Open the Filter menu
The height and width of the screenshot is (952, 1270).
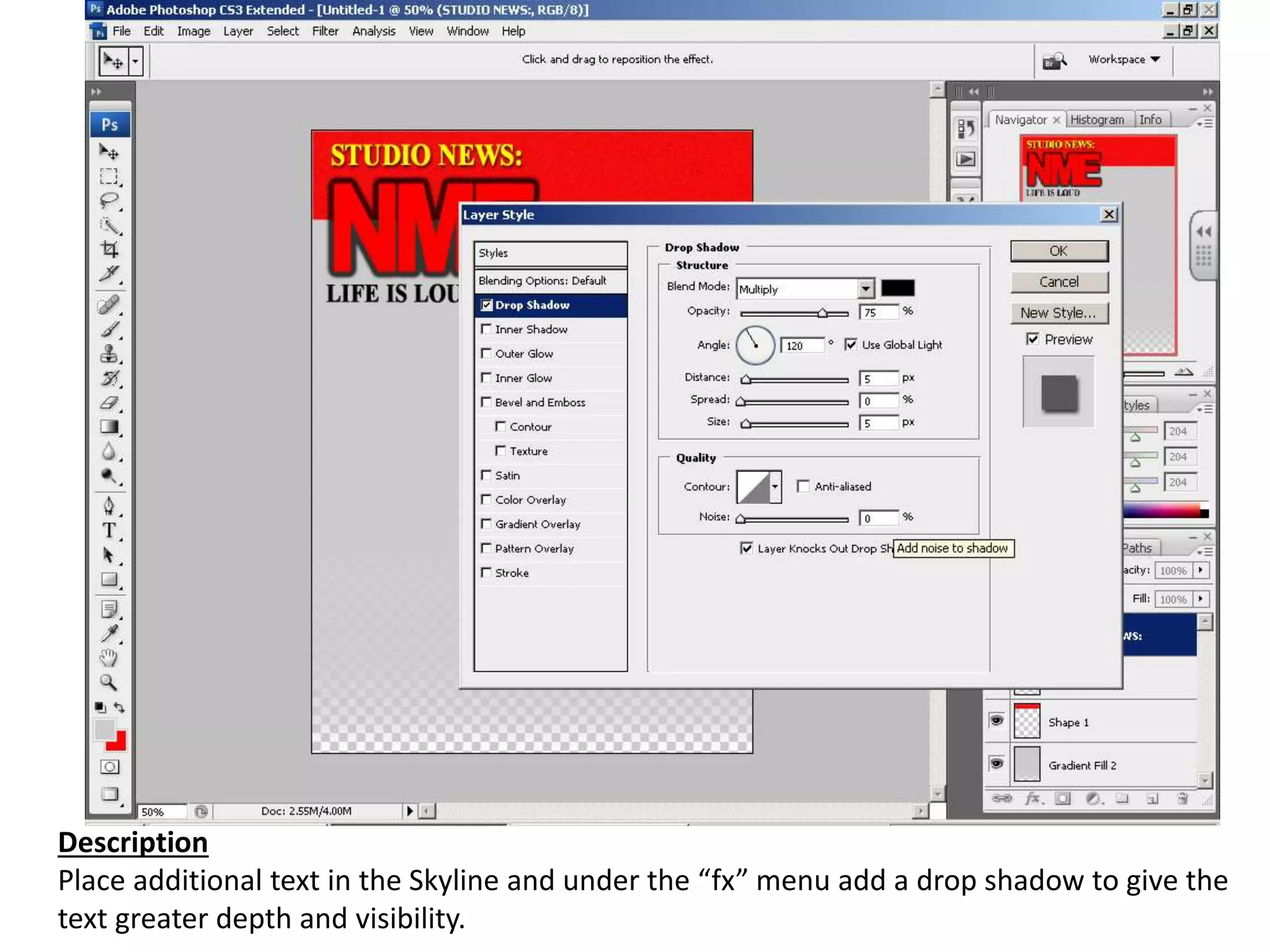pos(325,31)
